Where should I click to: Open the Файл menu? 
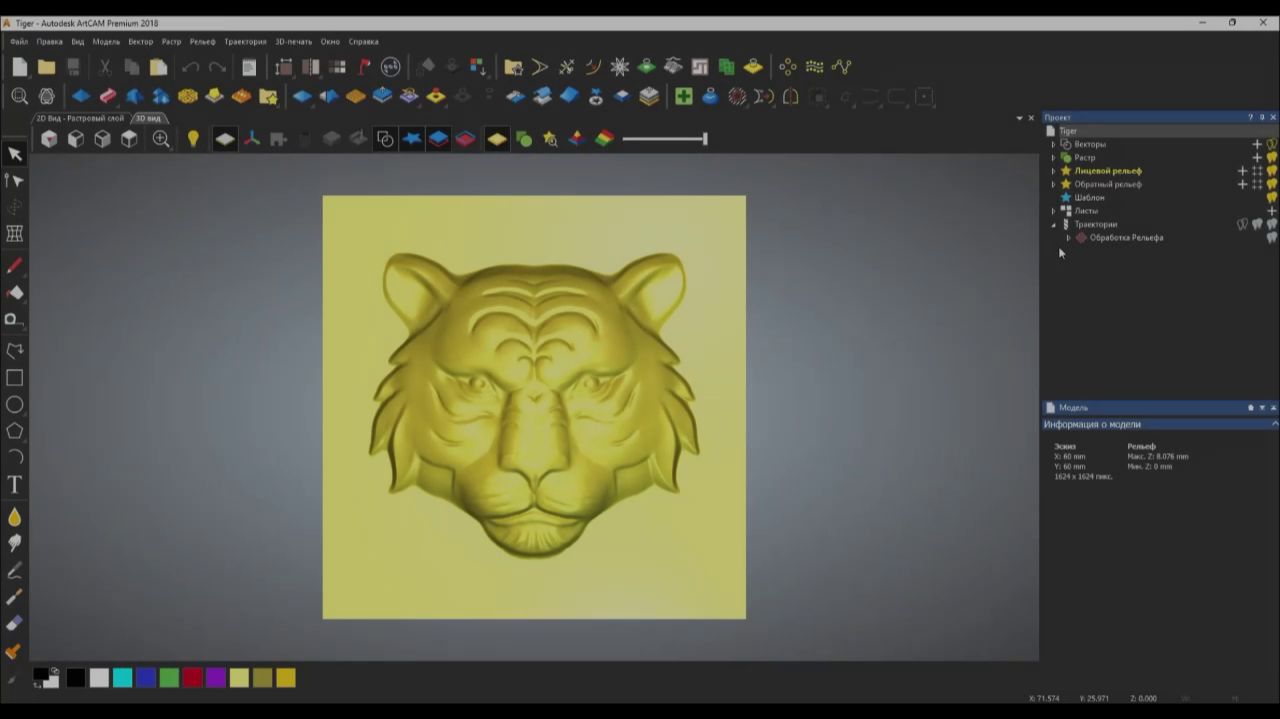tap(19, 42)
